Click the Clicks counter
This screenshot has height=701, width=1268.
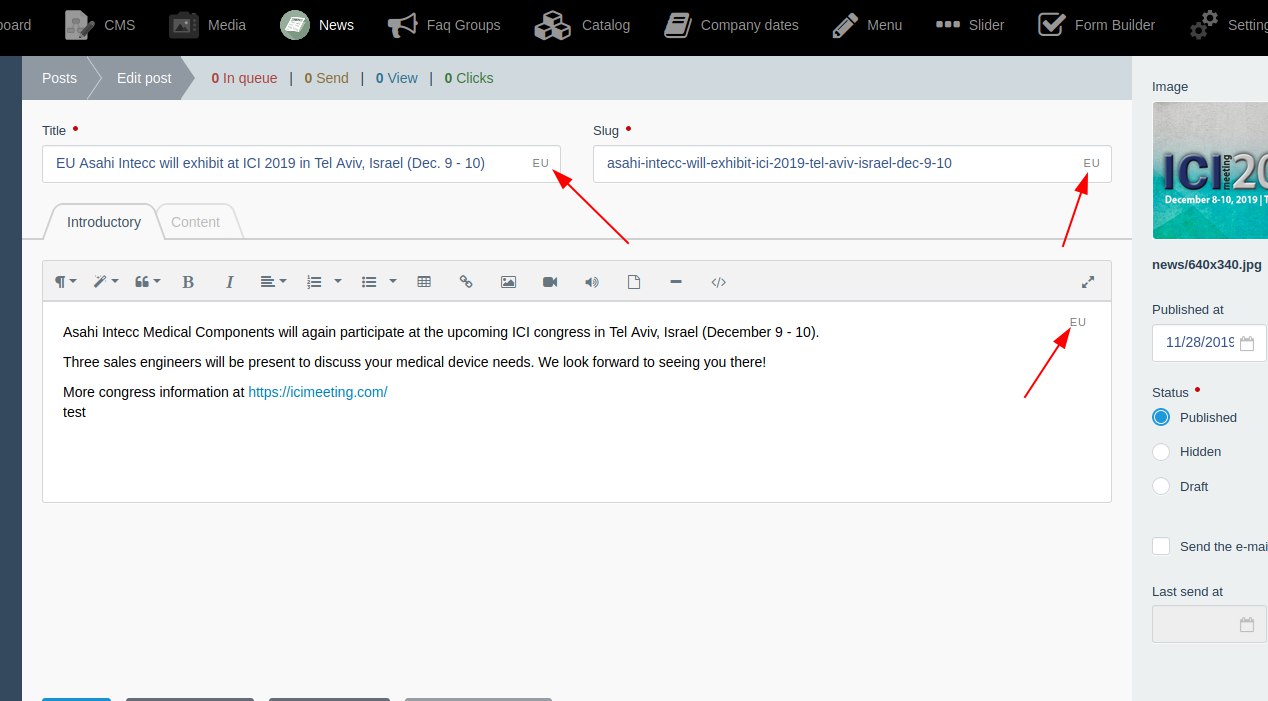pyautogui.click(x=469, y=78)
